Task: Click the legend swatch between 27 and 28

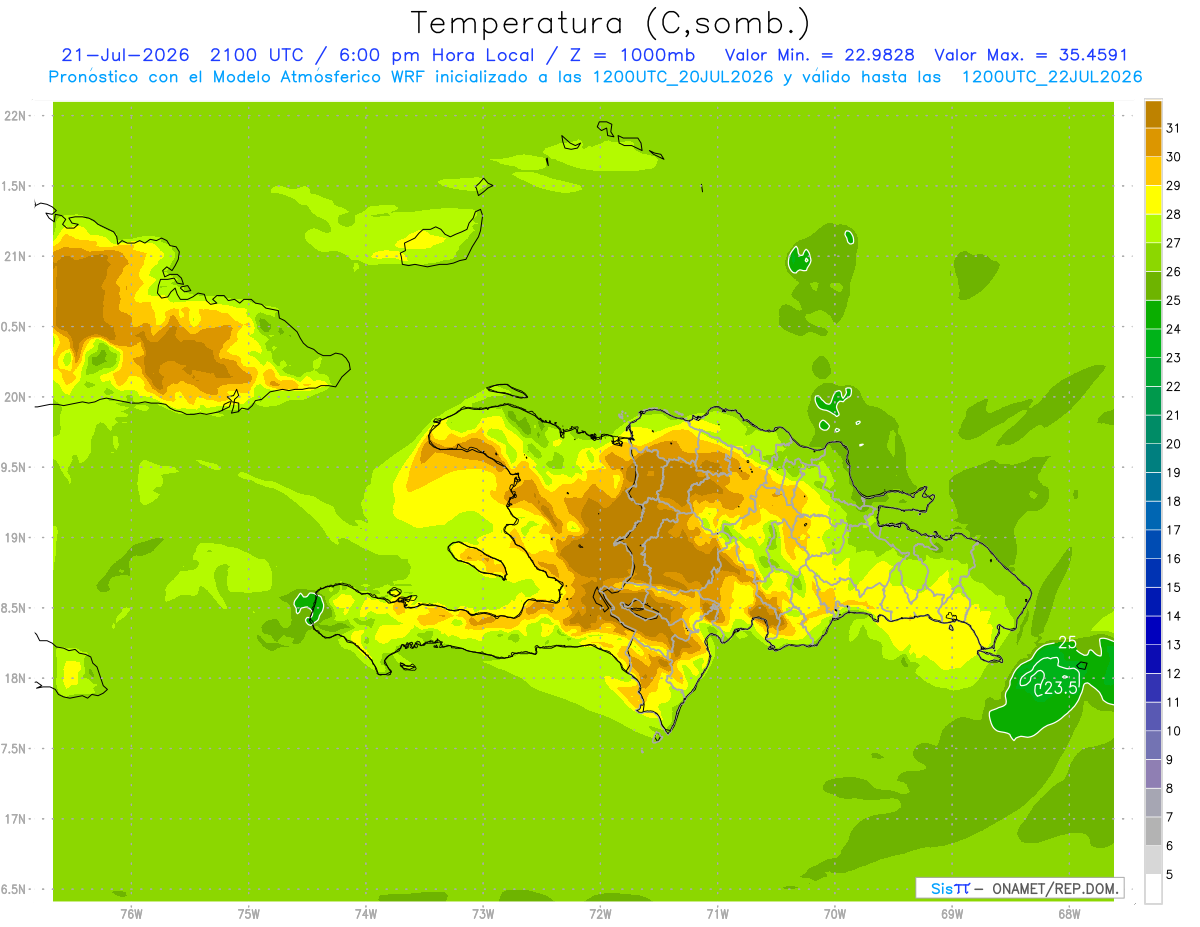Action: point(1153,228)
